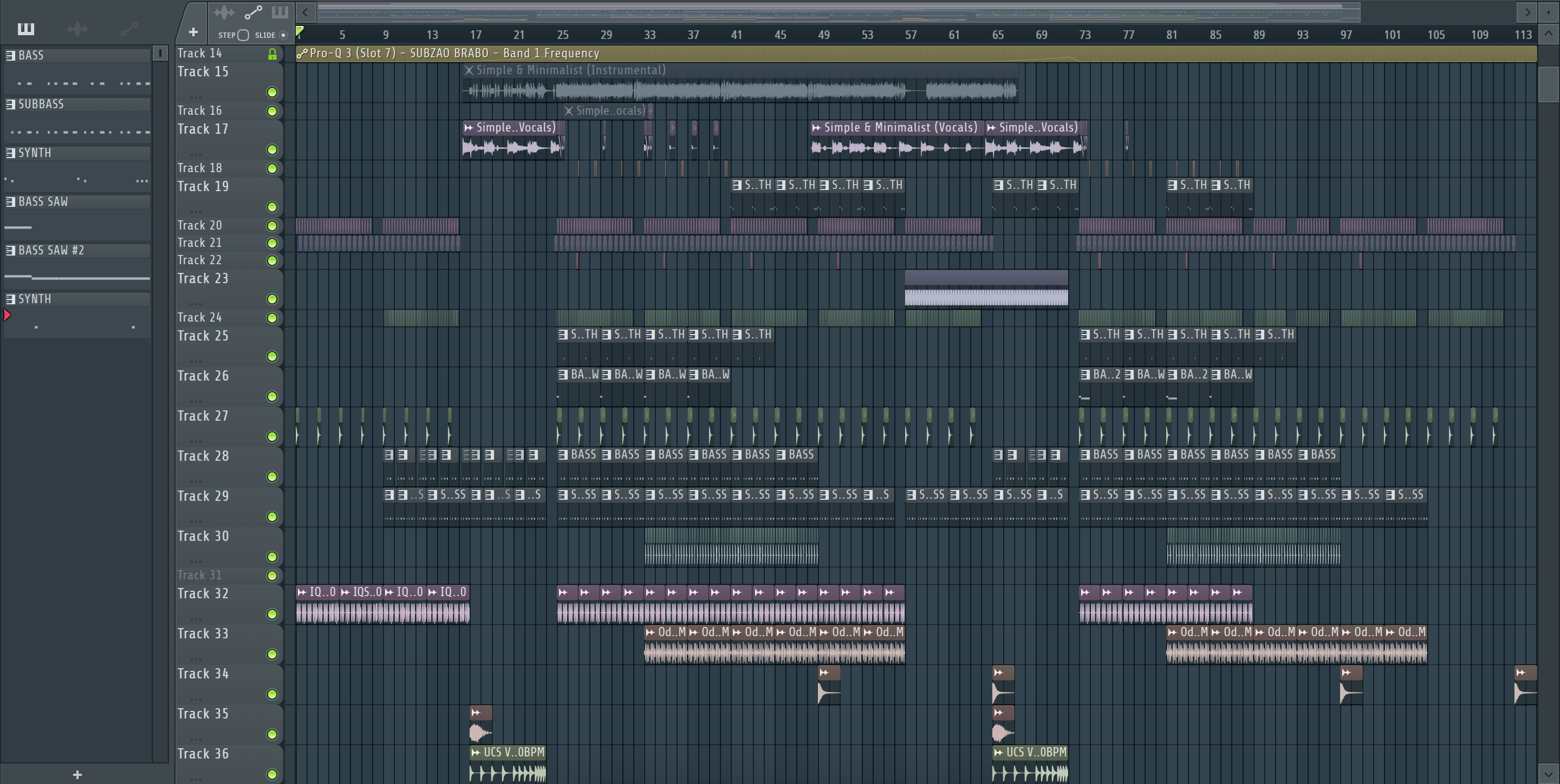Select the Track 35 header label

[x=203, y=714]
